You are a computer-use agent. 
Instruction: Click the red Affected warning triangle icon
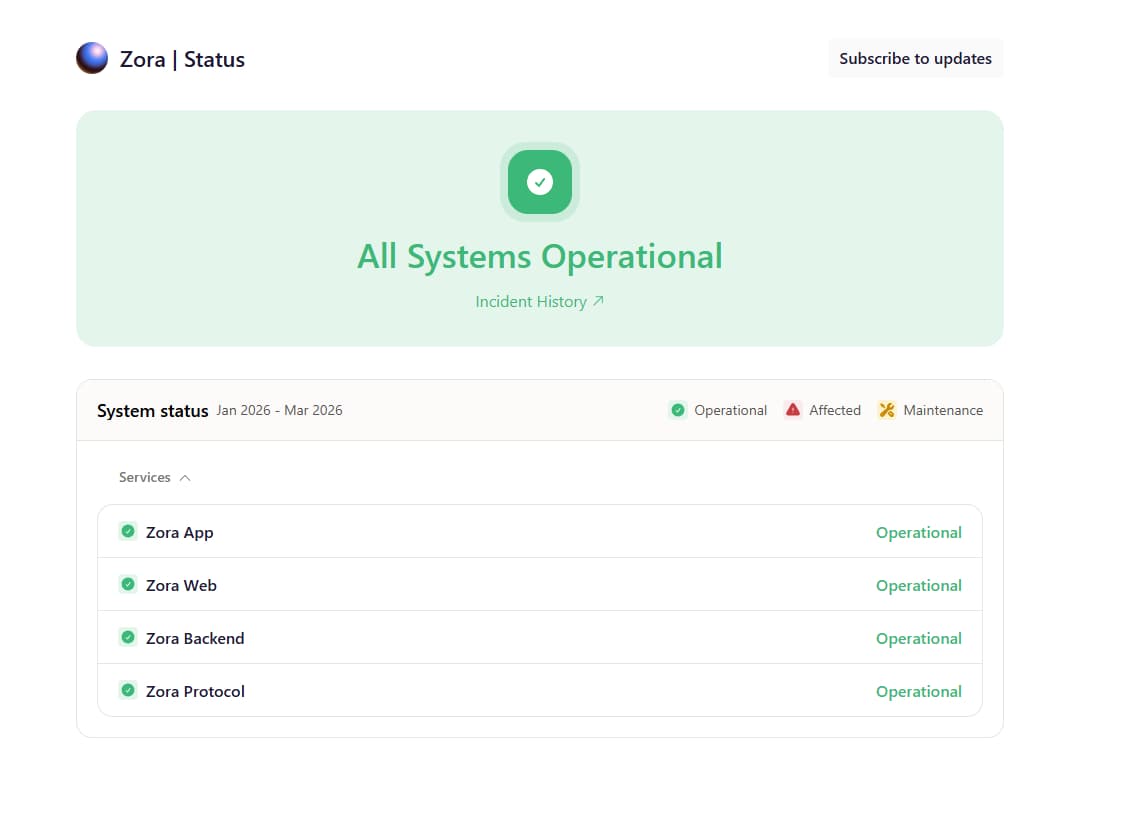pos(793,410)
